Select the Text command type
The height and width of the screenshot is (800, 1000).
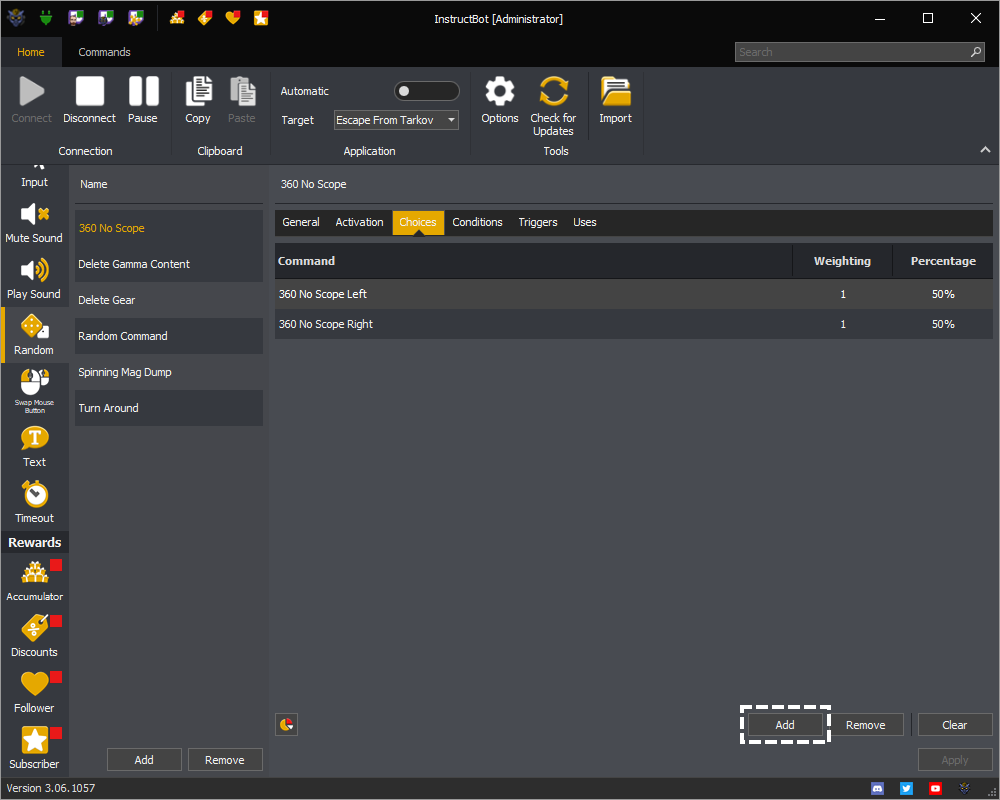[34, 447]
